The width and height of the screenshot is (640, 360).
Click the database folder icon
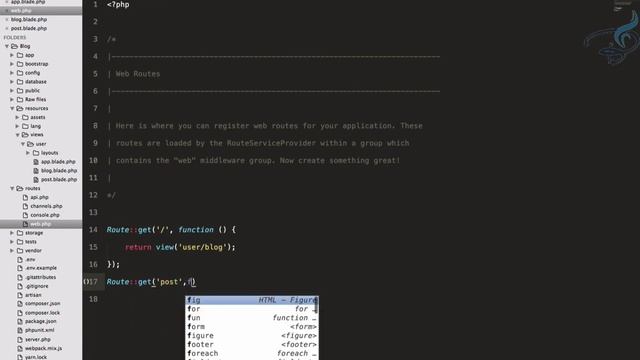coord(20,82)
